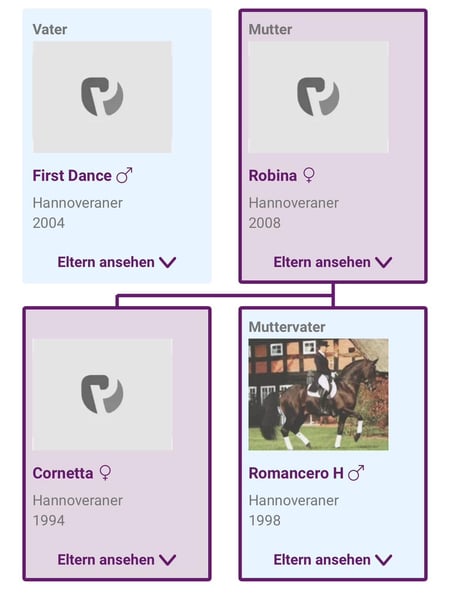Screen dimensions: 450x600
Task: Click male symbol beside Romancero H
Action: click(x=356, y=473)
